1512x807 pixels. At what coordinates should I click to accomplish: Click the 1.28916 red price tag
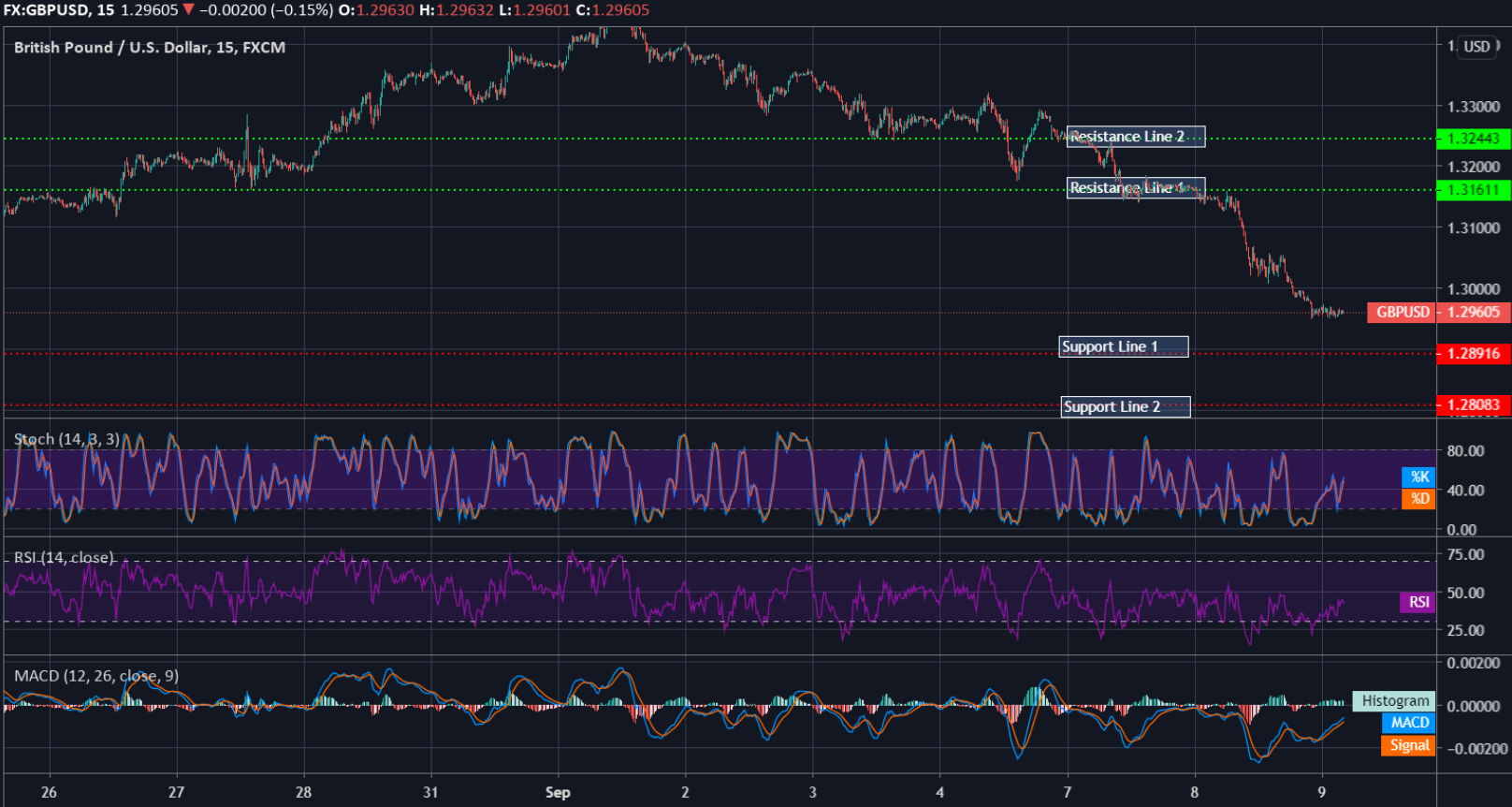[1474, 354]
